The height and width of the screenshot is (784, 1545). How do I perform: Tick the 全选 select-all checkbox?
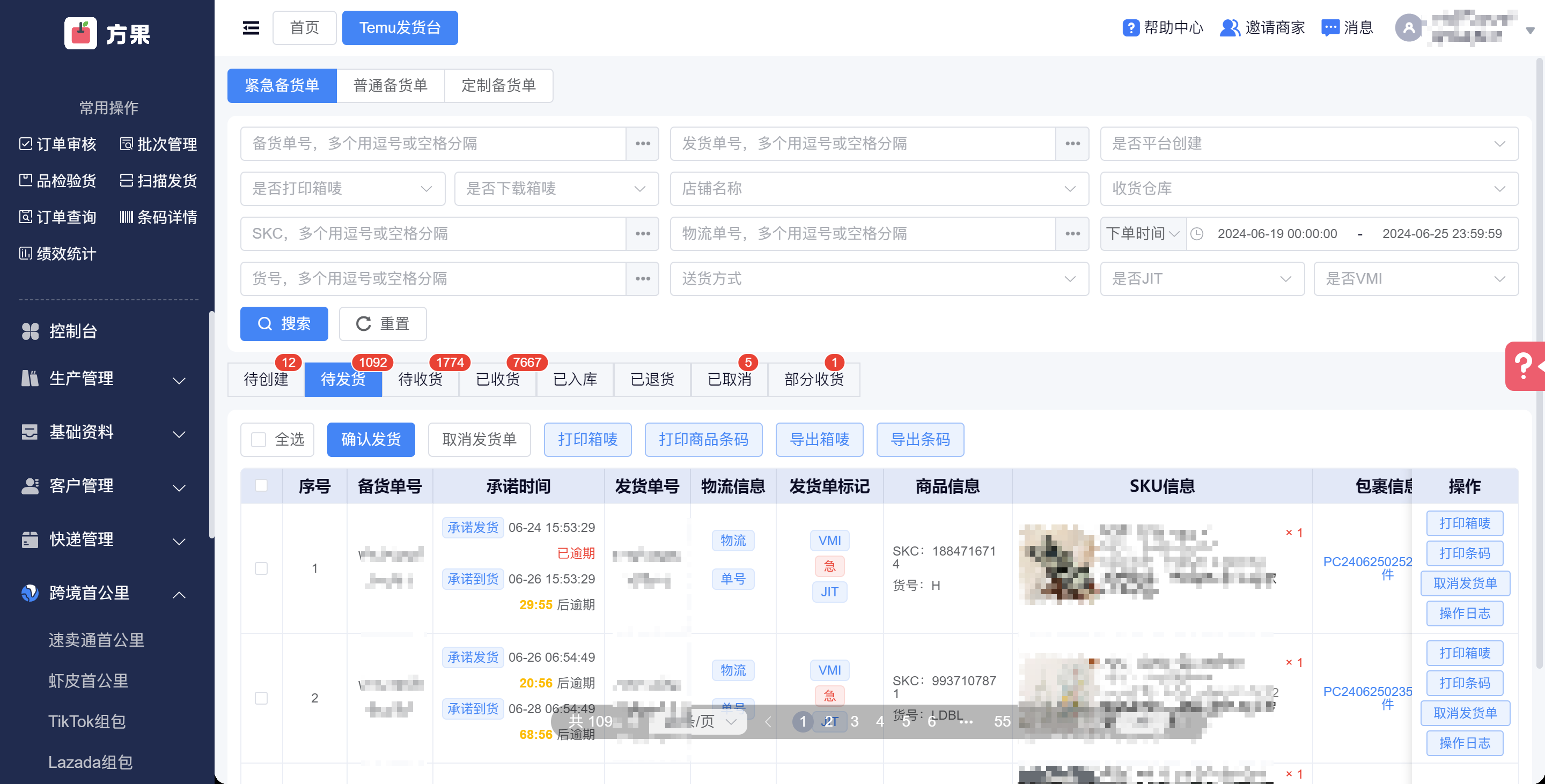[x=259, y=439]
